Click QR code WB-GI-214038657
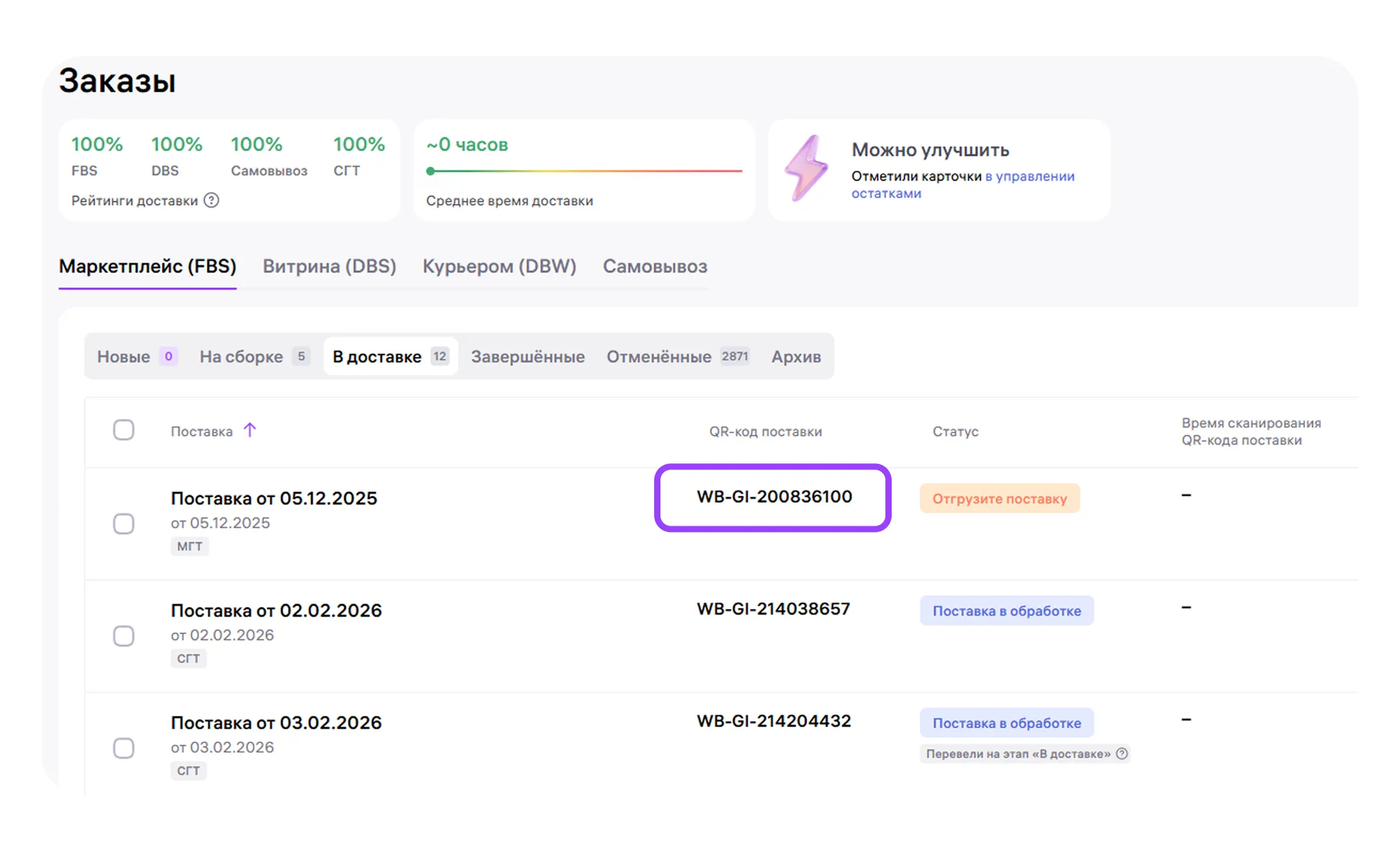This screenshot has width=1400, height=852. click(x=773, y=608)
